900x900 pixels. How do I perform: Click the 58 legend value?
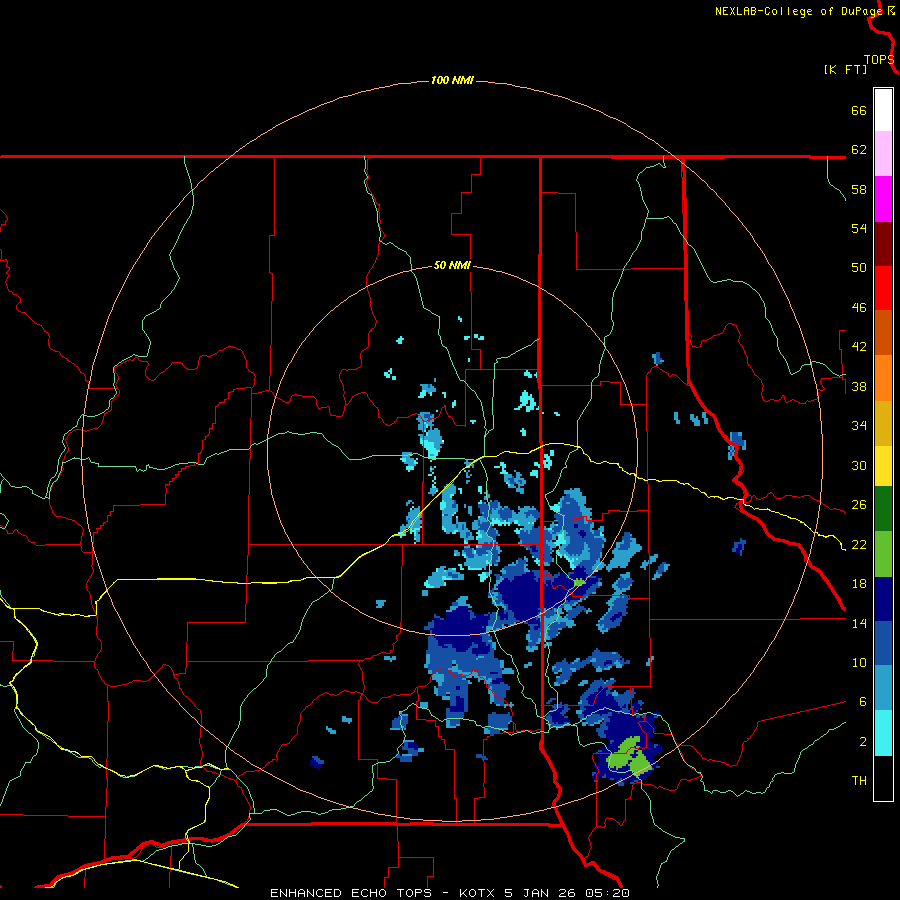pos(859,189)
